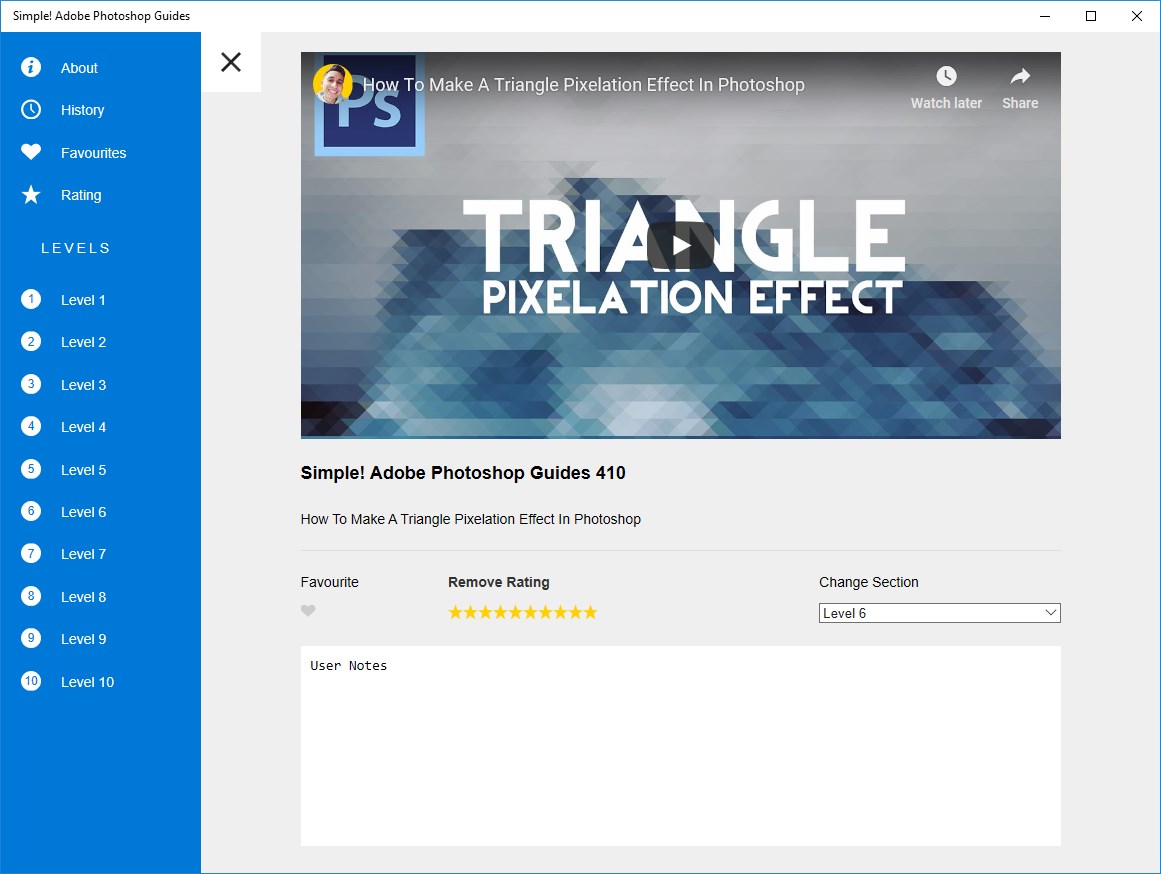This screenshot has height=874, width=1161.
Task: Select the Level 3 number badge
Action: (x=31, y=384)
